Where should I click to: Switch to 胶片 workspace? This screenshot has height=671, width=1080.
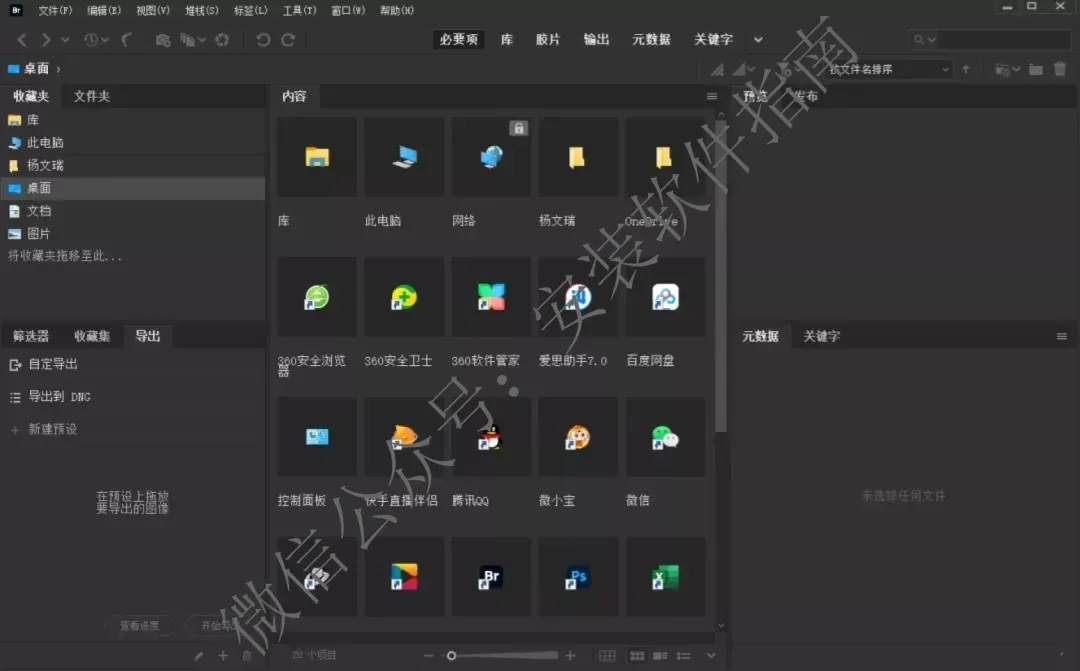pos(548,40)
